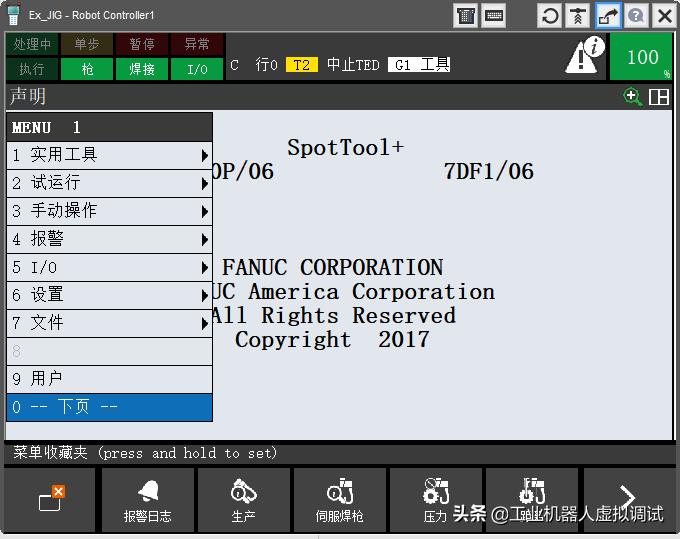Open the 生产 production shortcut
The width and height of the screenshot is (680, 539).
[243, 500]
